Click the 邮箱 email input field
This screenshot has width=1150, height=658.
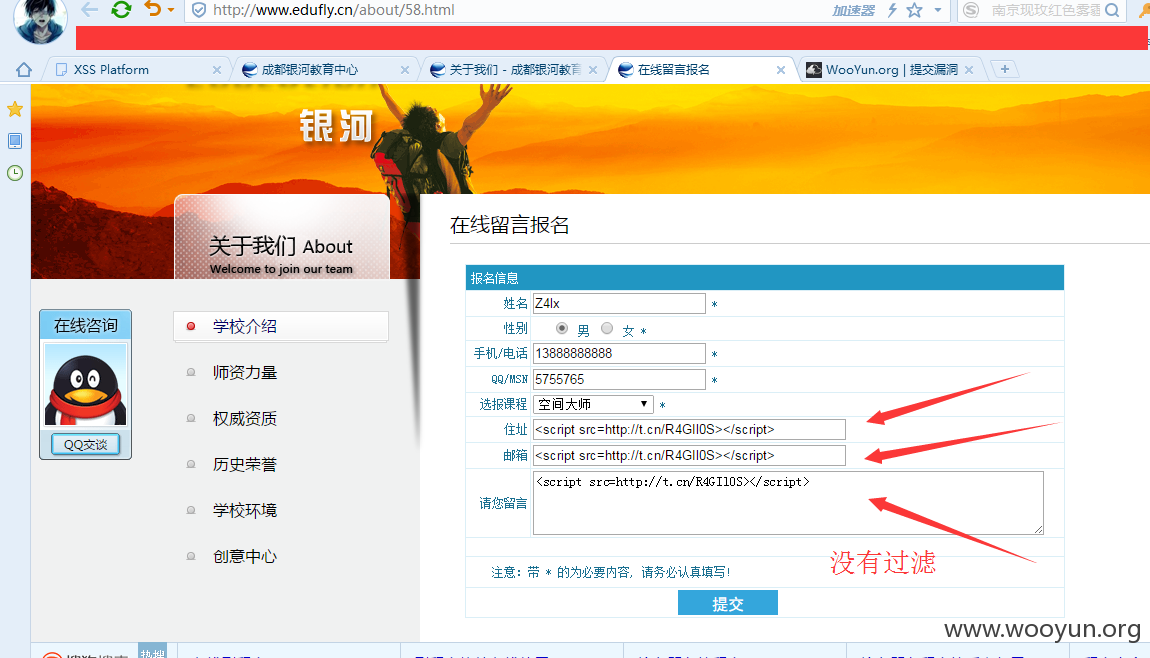click(x=689, y=456)
